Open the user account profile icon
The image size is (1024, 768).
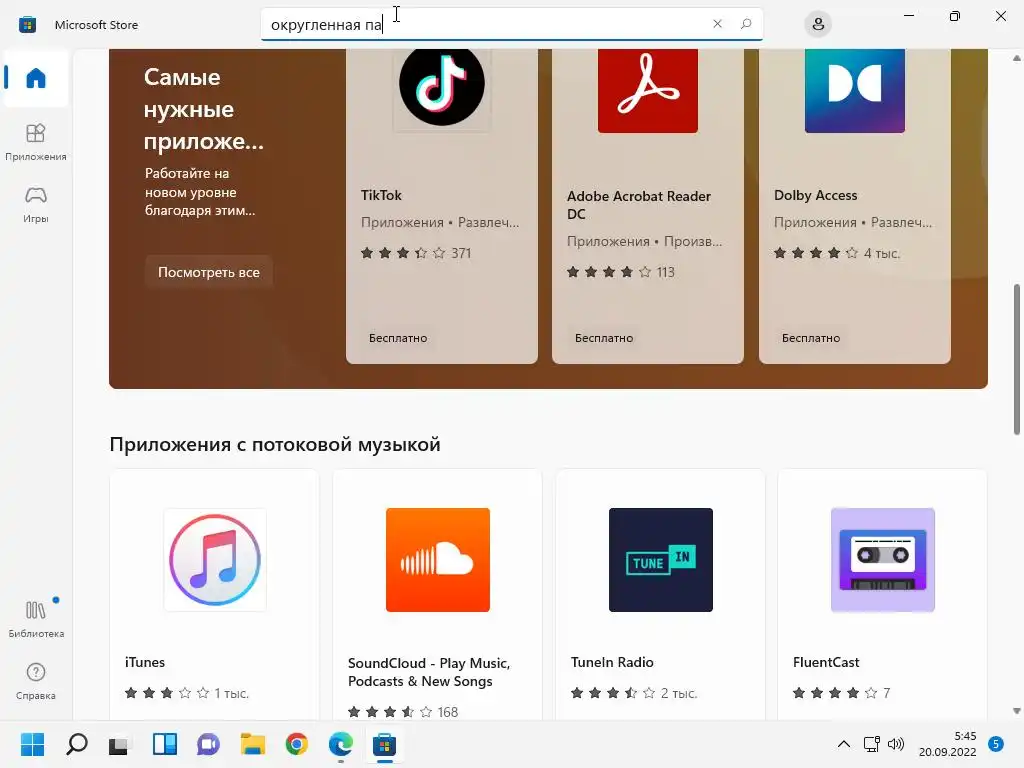tap(818, 25)
